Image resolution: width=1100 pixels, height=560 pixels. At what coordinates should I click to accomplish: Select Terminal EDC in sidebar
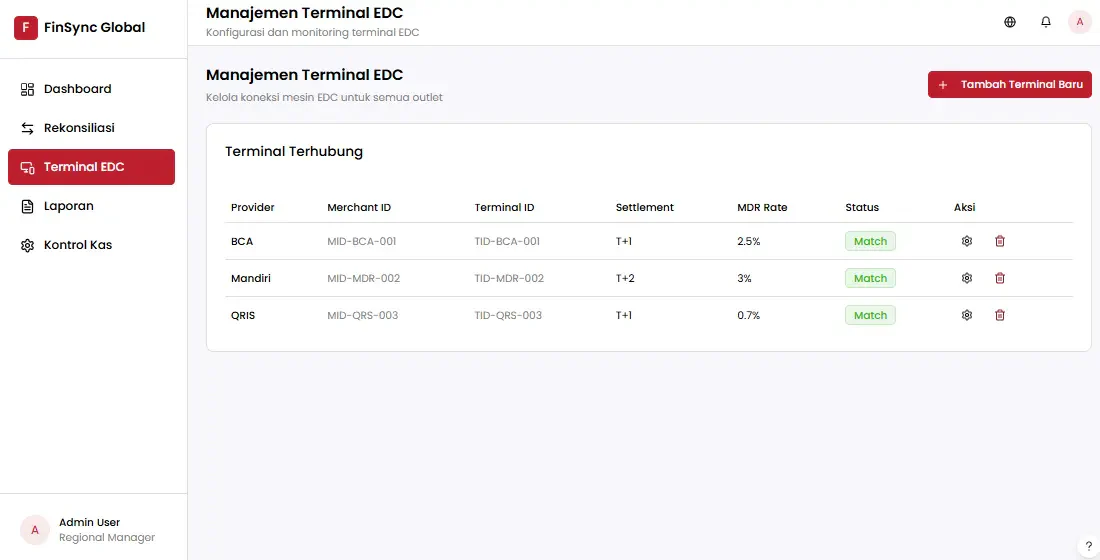(91, 167)
